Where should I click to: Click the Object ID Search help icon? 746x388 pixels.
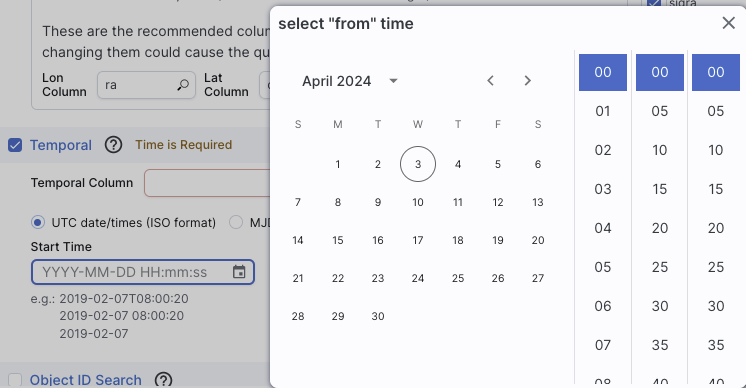(163, 380)
